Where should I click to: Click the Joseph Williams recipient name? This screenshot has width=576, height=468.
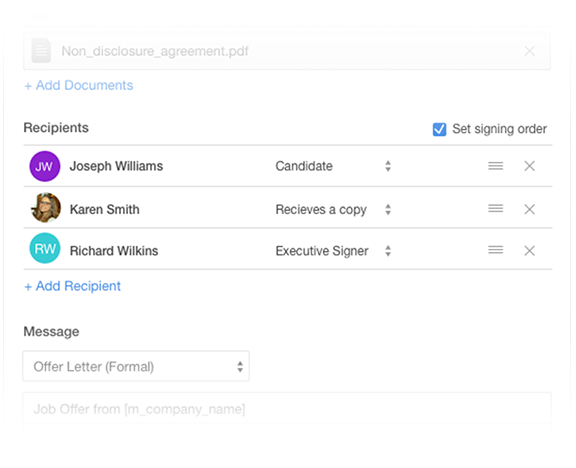pyautogui.click(x=116, y=166)
